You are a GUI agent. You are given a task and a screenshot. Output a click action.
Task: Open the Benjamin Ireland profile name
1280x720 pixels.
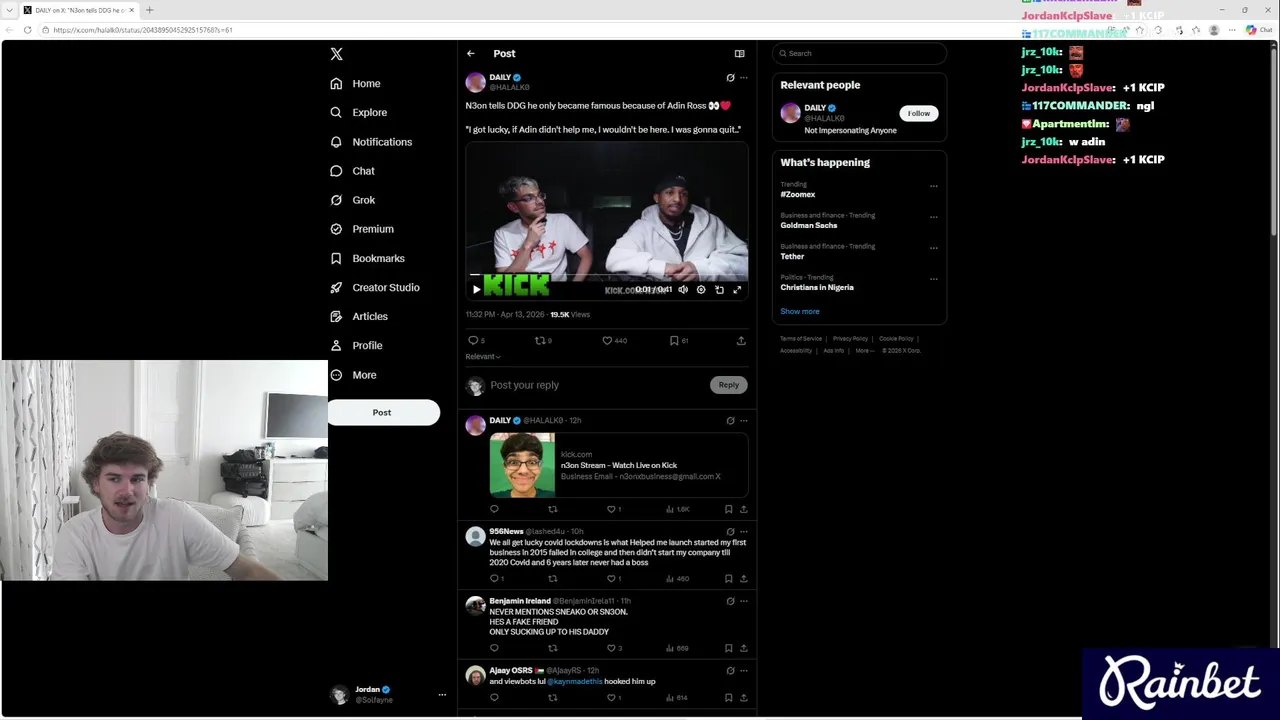[520, 601]
